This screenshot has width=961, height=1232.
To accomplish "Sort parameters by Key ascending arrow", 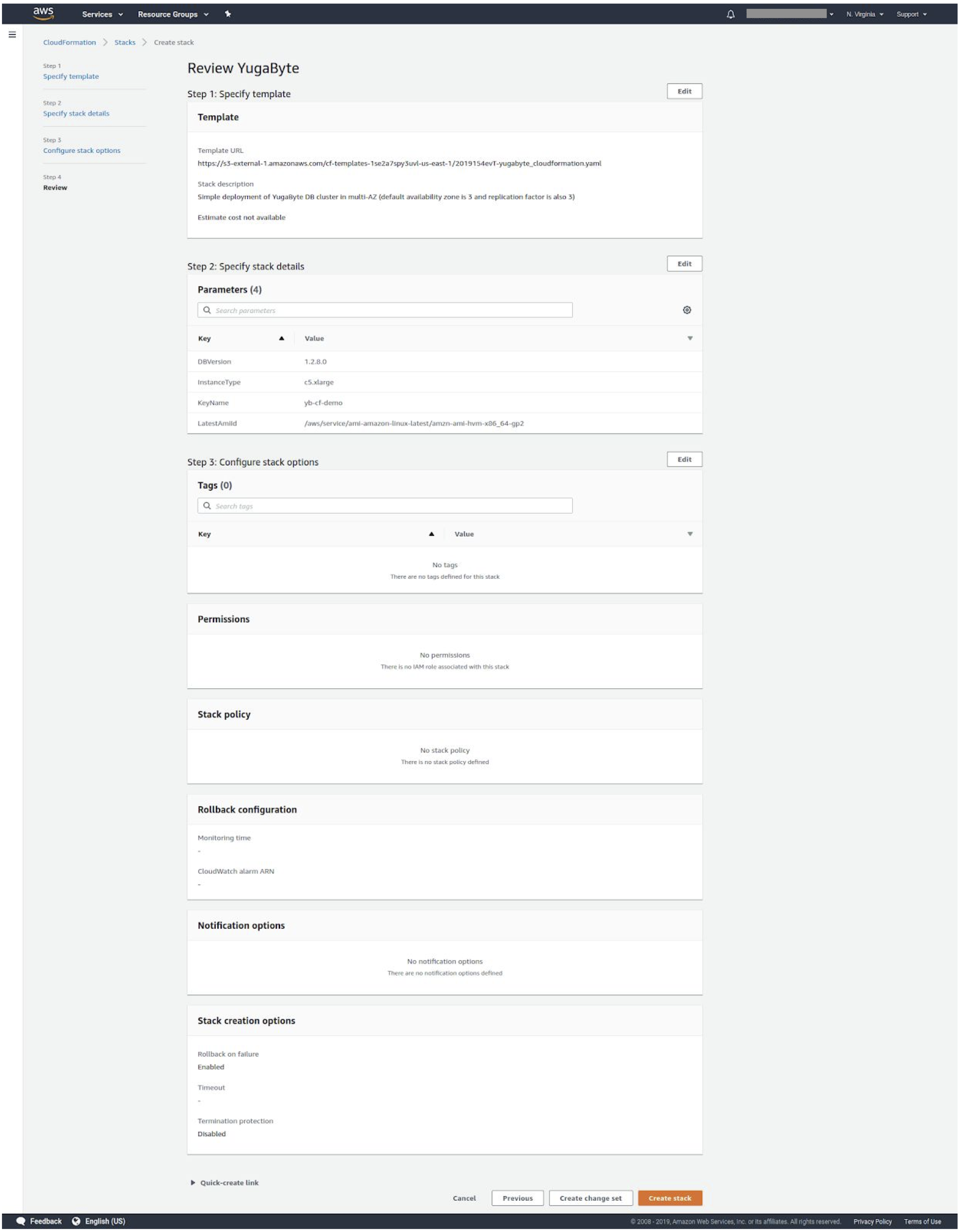I will (x=282, y=338).
